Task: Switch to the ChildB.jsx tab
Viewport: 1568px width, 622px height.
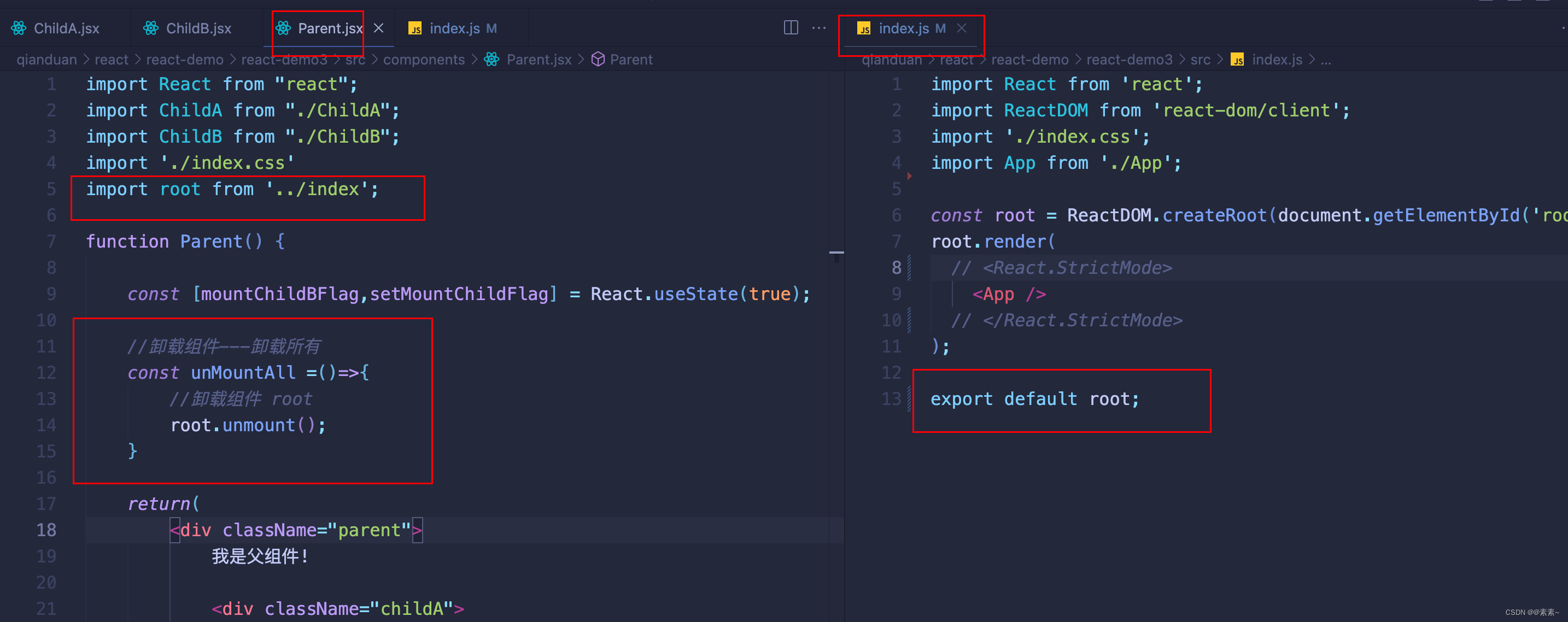Action: click(198, 28)
